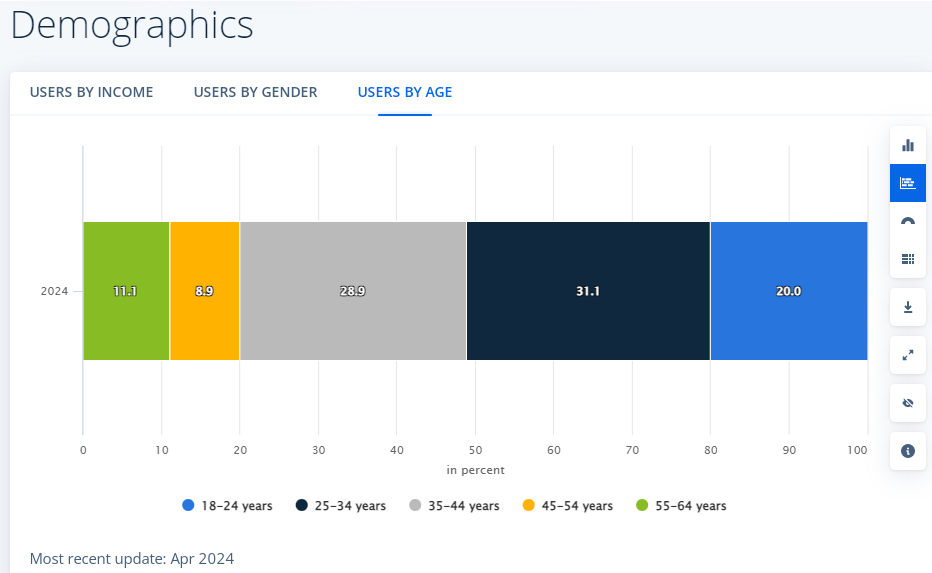Hide the 55–64 years legend series
This screenshot has width=932, height=573.
coord(681,506)
